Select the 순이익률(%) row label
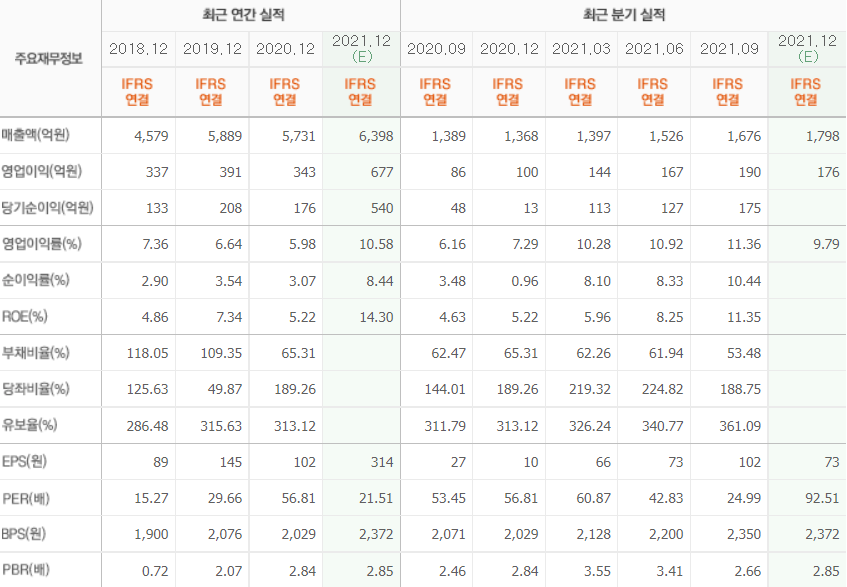The height and width of the screenshot is (587, 847). coord(36,280)
